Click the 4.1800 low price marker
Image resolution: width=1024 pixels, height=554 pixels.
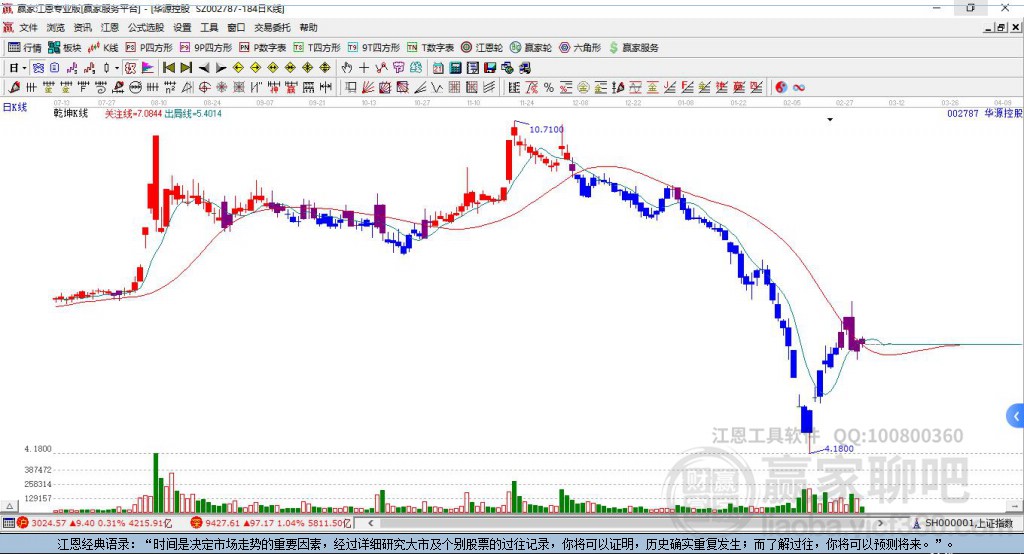click(x=839, y=449)
